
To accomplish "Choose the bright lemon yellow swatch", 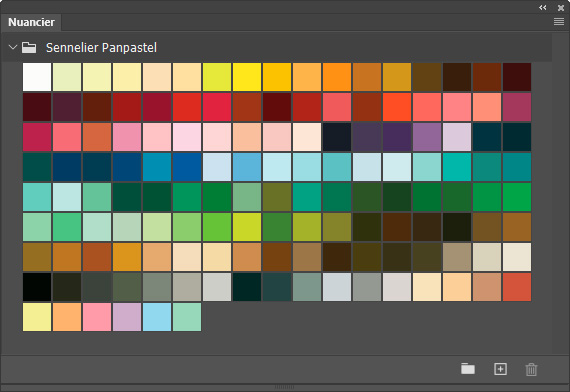I will (x=247, y=77).
